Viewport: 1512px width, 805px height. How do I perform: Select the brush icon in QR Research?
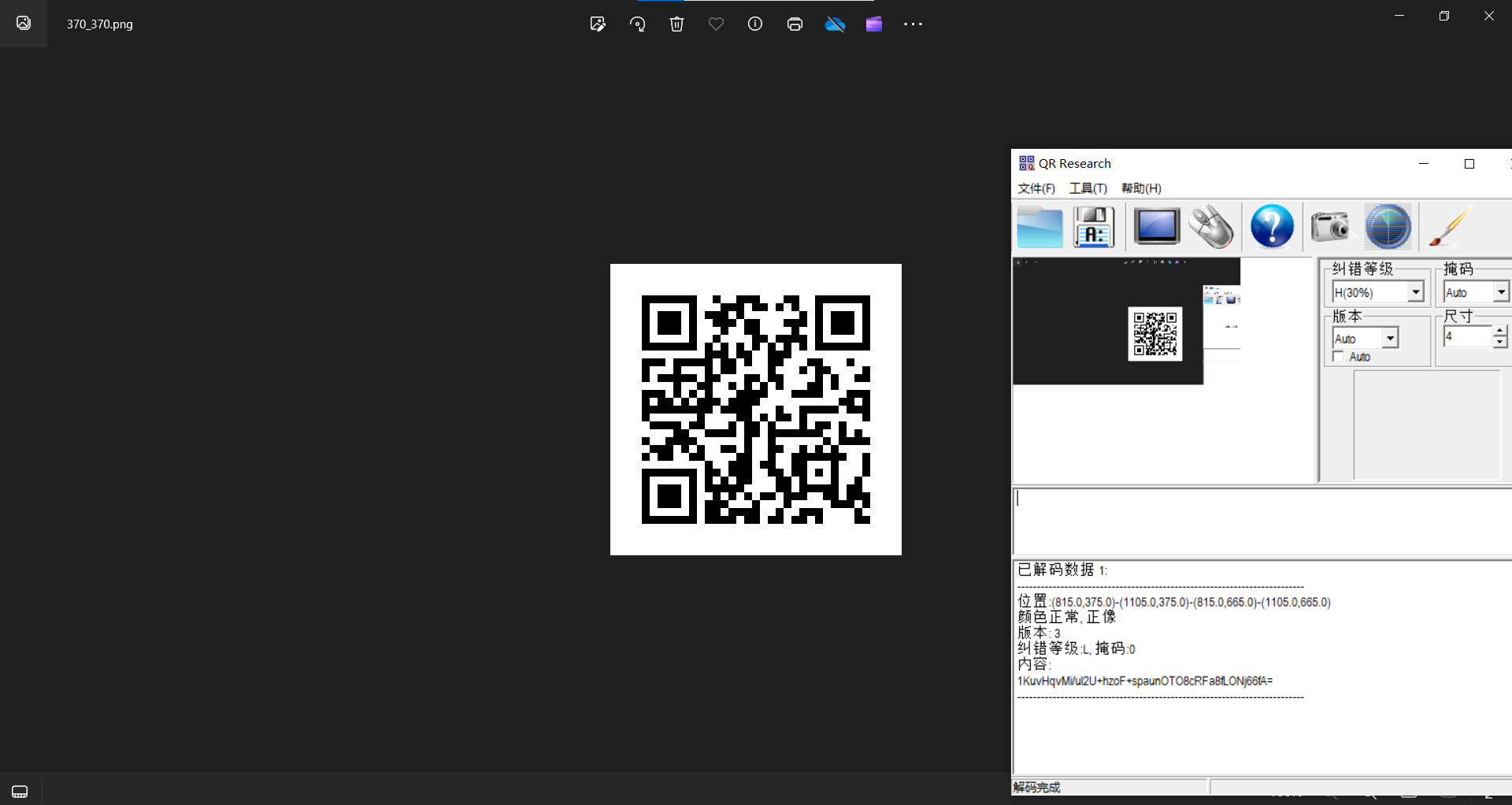coord(1450,227)
